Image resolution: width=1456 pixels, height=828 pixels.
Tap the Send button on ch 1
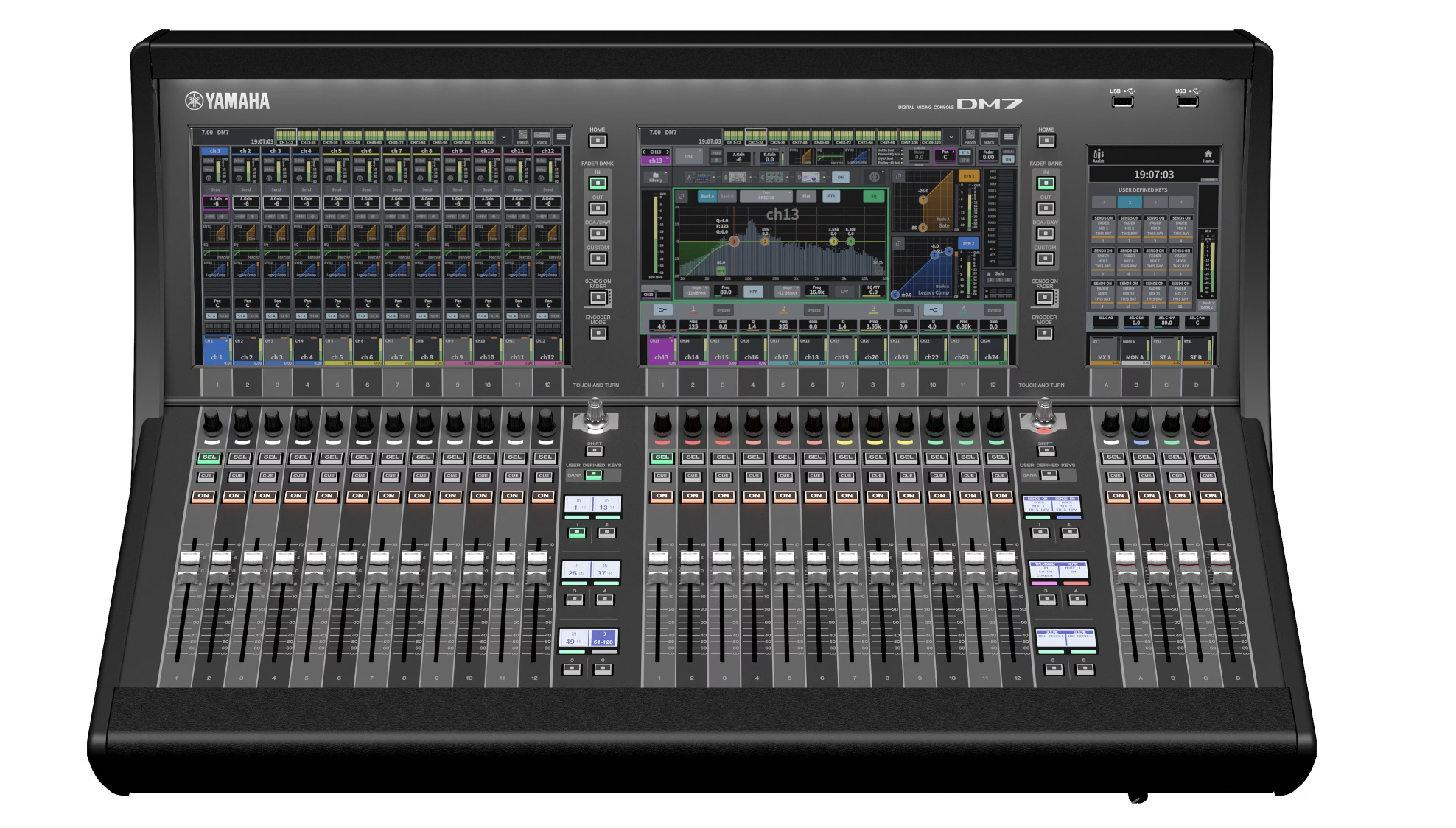216,189
